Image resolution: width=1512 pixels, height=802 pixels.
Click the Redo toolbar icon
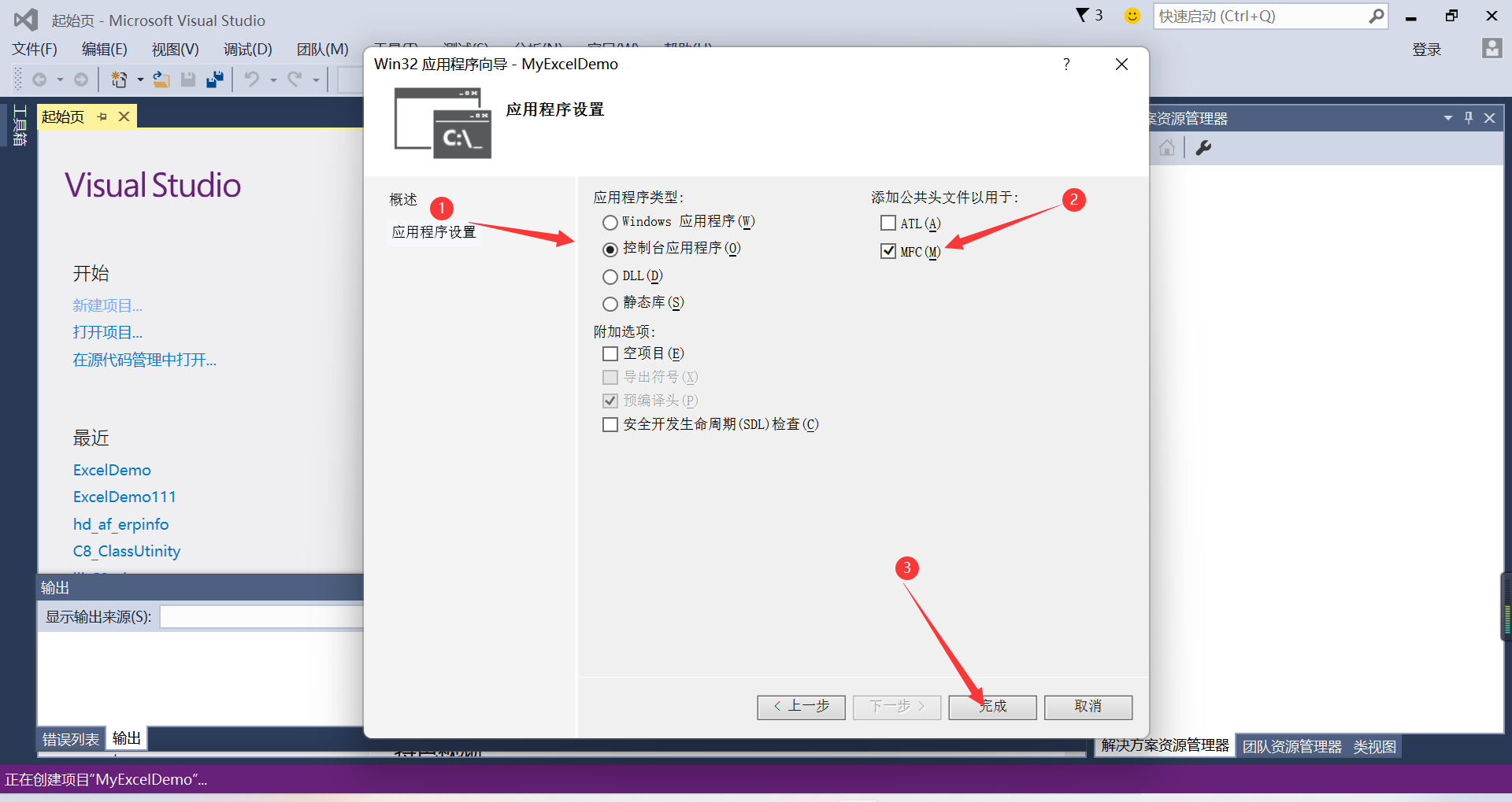295,79
